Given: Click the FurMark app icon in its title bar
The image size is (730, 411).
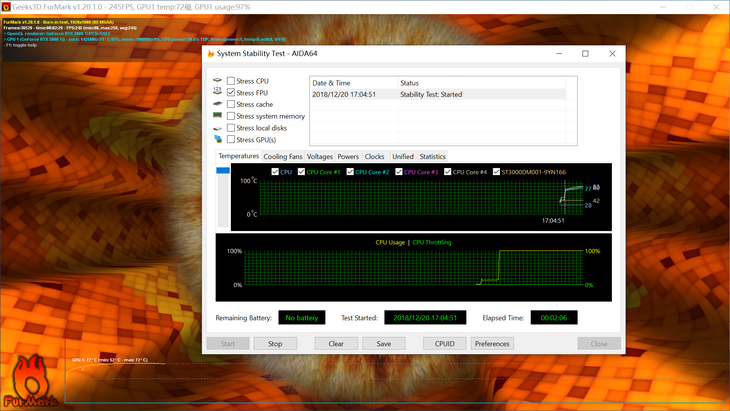Looking at the screenshot, I should (x=6, y=7).
